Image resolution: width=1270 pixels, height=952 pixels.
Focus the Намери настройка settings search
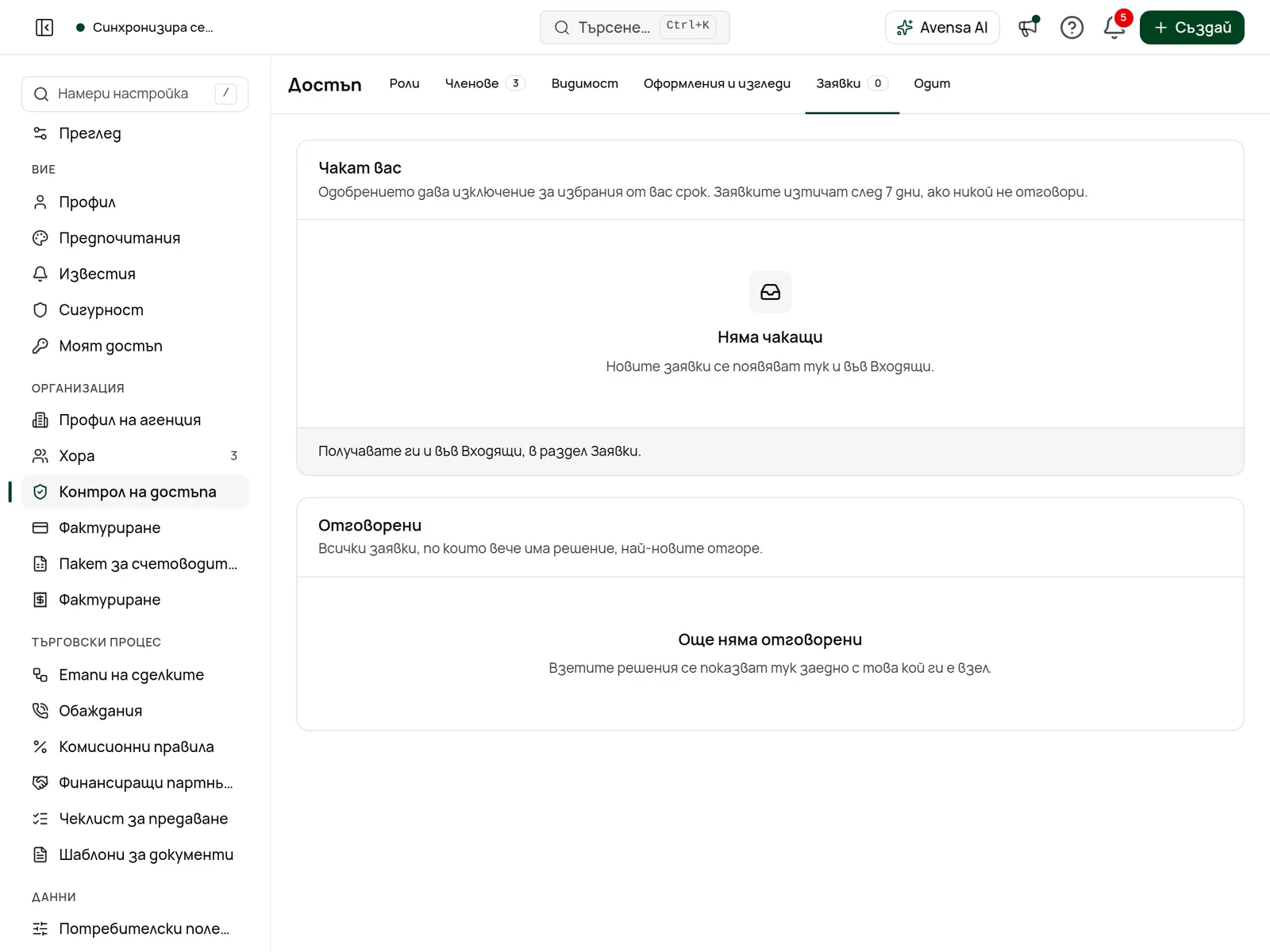click(x=135, y=94)
